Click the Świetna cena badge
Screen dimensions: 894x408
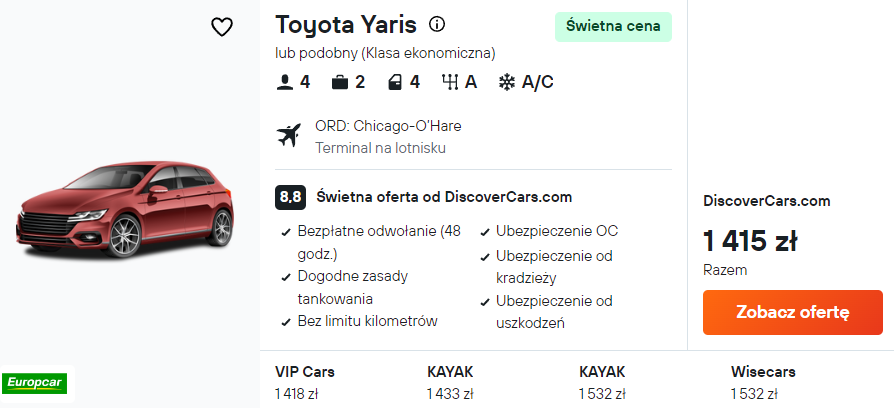[x=613, y=27]
